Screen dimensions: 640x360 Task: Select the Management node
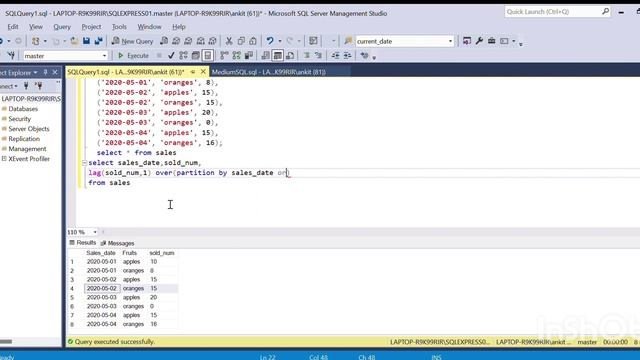[x=27, y=149]
